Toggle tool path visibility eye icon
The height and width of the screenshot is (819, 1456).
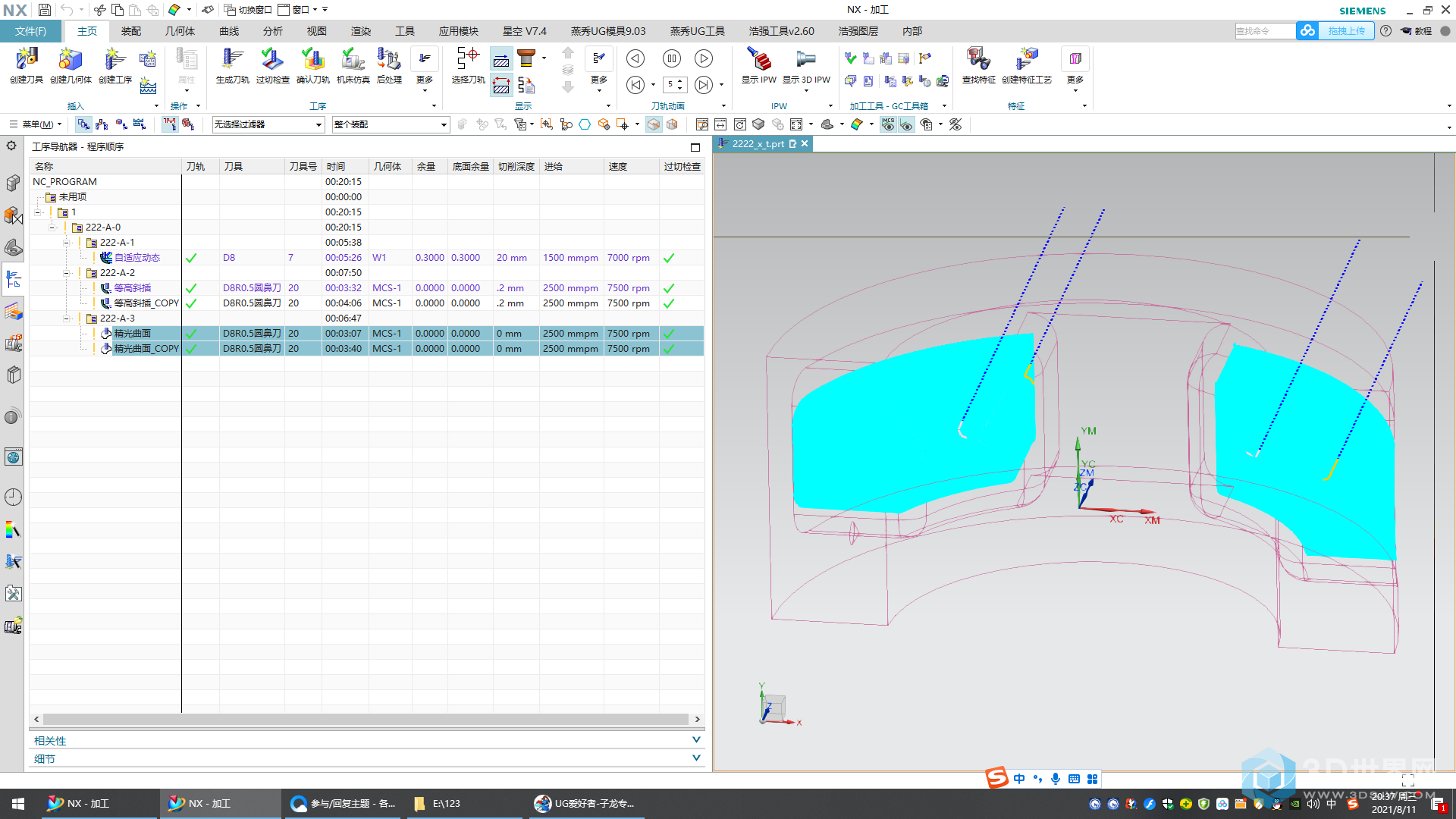point(906,124)
